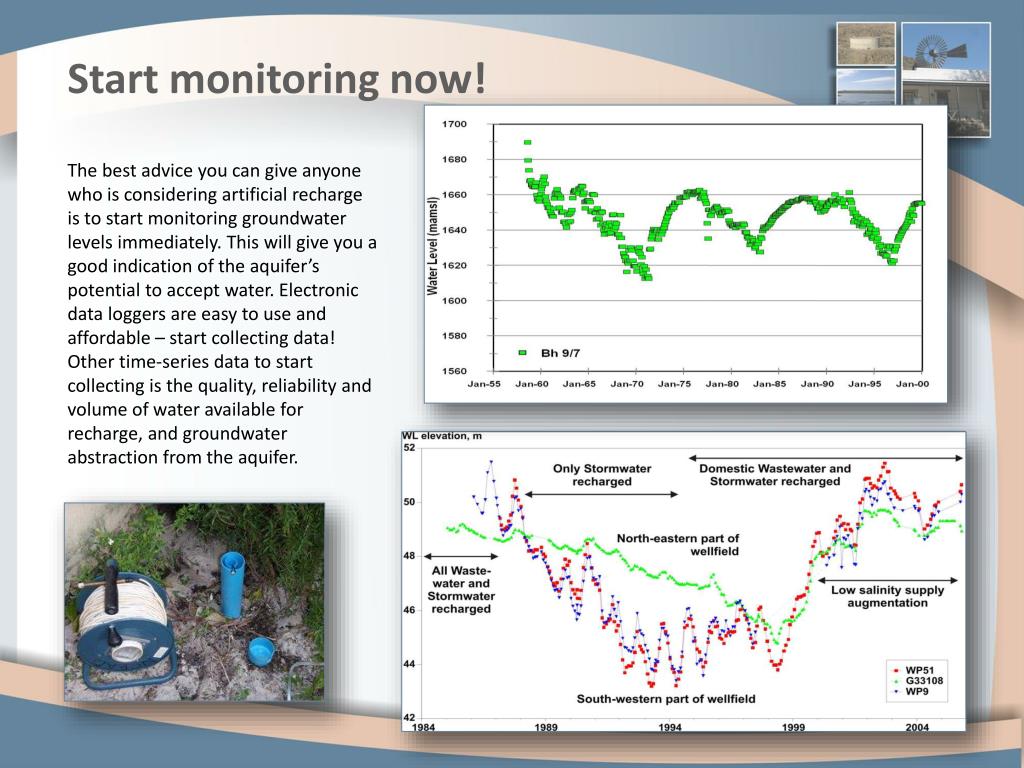Open the wellfield WL elevation chart
The image size is (1024, 768).
683,581
